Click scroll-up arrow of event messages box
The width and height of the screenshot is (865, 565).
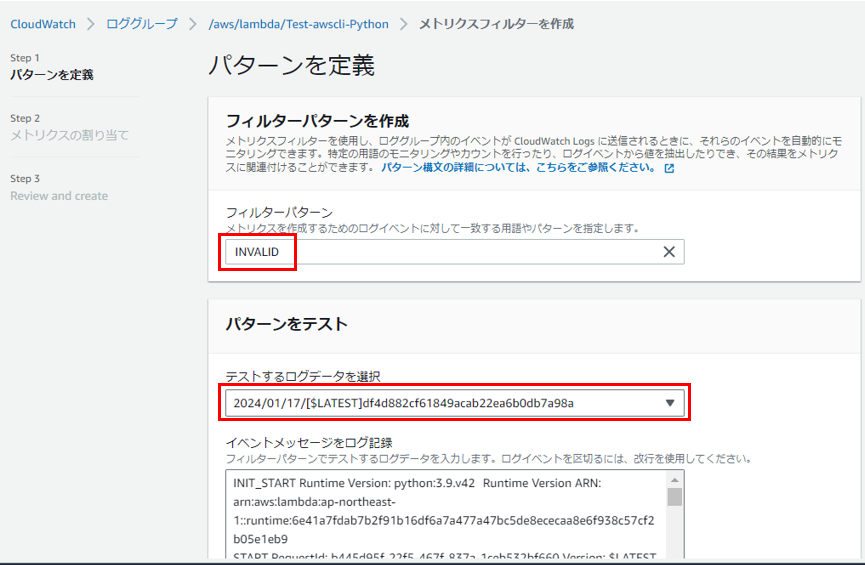point(675,479)
